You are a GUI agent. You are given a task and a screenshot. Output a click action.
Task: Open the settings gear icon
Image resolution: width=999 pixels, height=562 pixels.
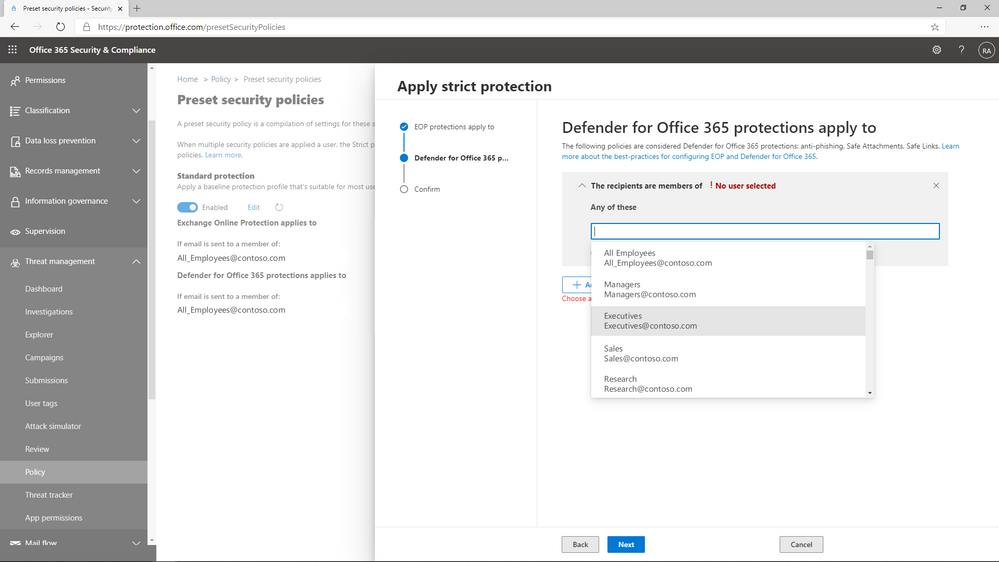coord(937,50)
